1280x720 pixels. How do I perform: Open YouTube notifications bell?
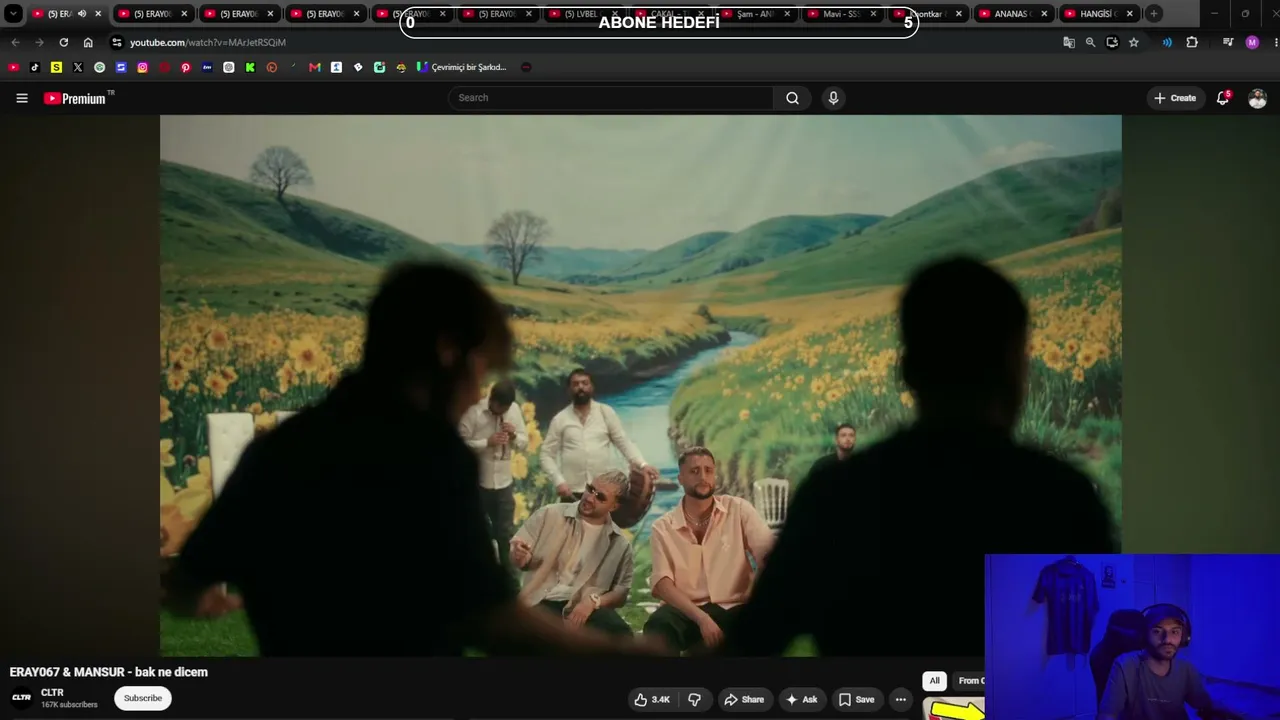coord(1222,98)
